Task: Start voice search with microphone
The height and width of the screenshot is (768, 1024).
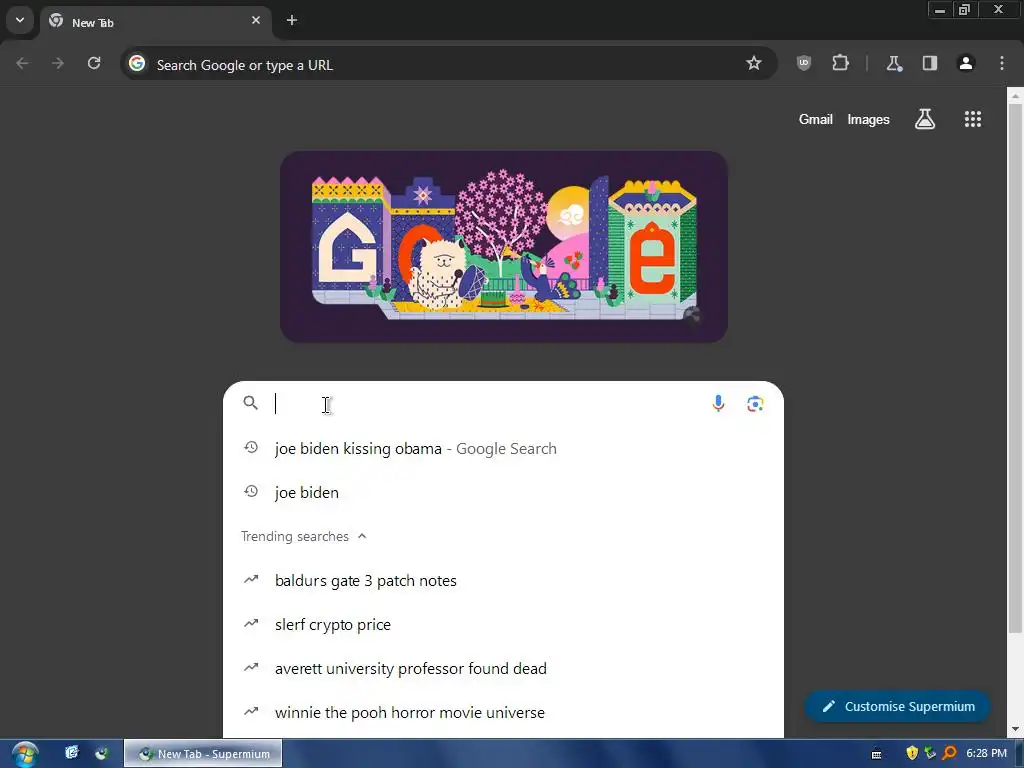Action: tap(718, 404)
